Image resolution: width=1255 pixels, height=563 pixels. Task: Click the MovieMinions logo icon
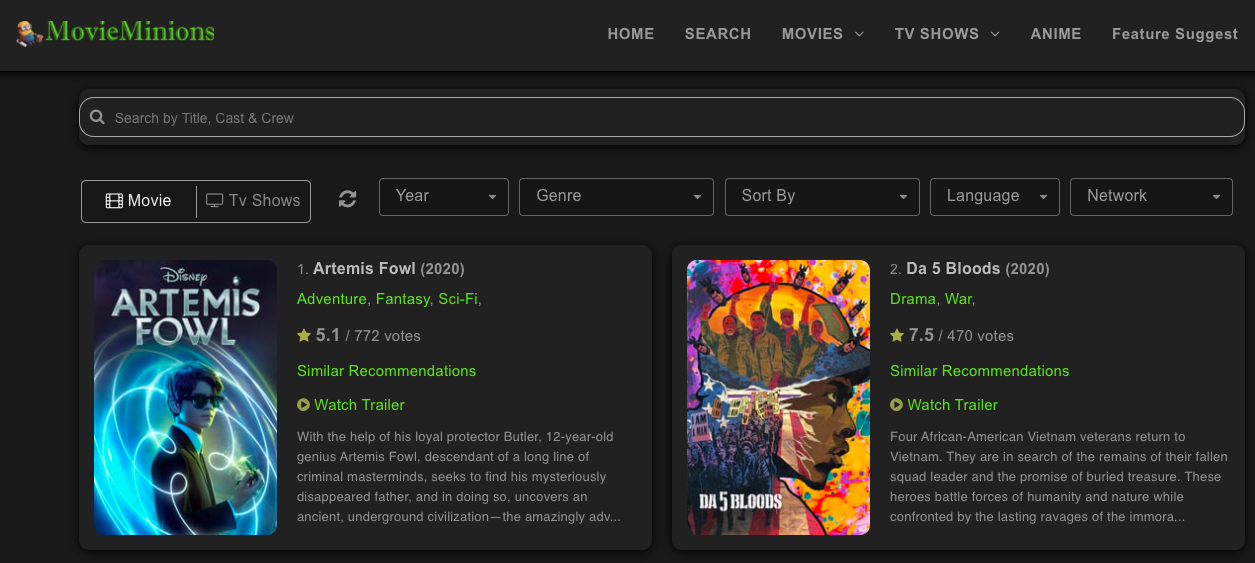coord(29,33)
